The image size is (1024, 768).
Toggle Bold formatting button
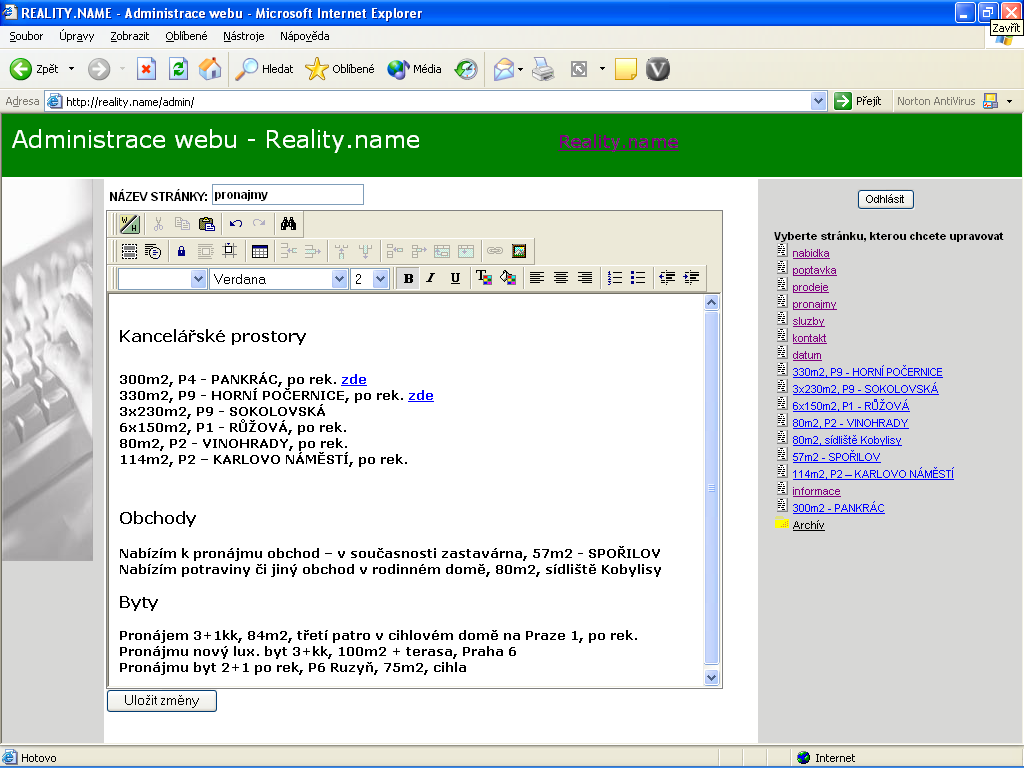pyautogui.click(x=408, y=278)
